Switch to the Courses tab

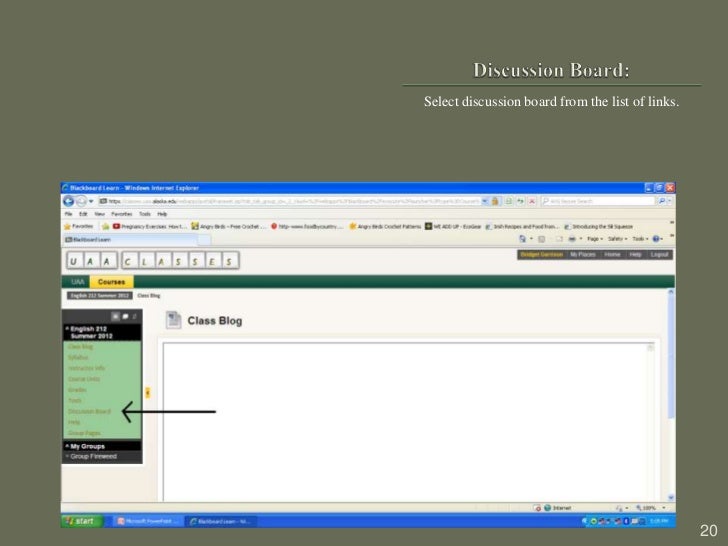(x=111, y=282)
